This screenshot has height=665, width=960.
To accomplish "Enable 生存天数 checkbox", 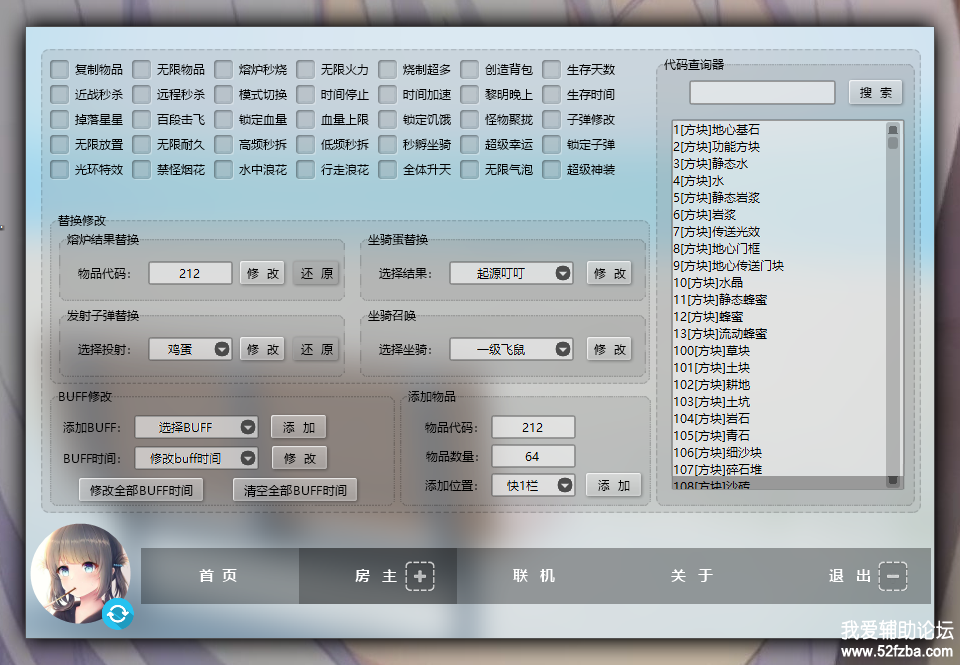I will pos(552,69).
